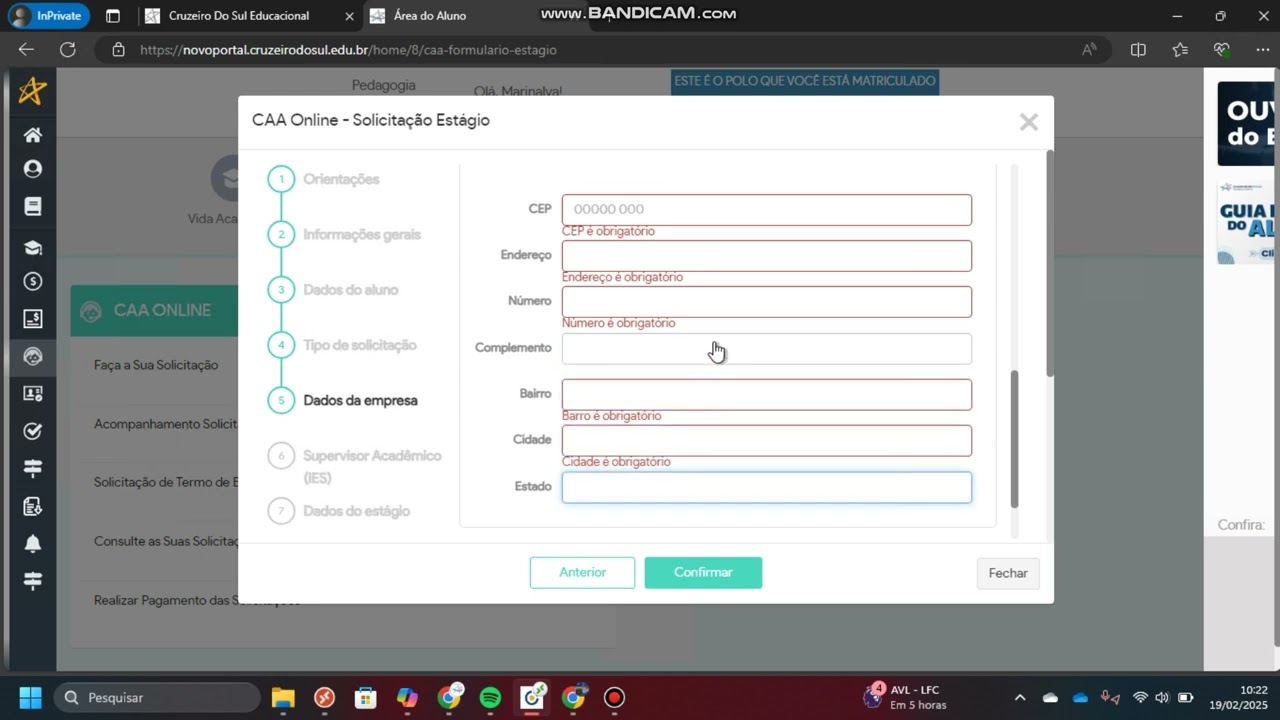Open the clock showing 10:22 19/02/2025
Viewport: 1280px width, 720px height.
pos(1238,697)
